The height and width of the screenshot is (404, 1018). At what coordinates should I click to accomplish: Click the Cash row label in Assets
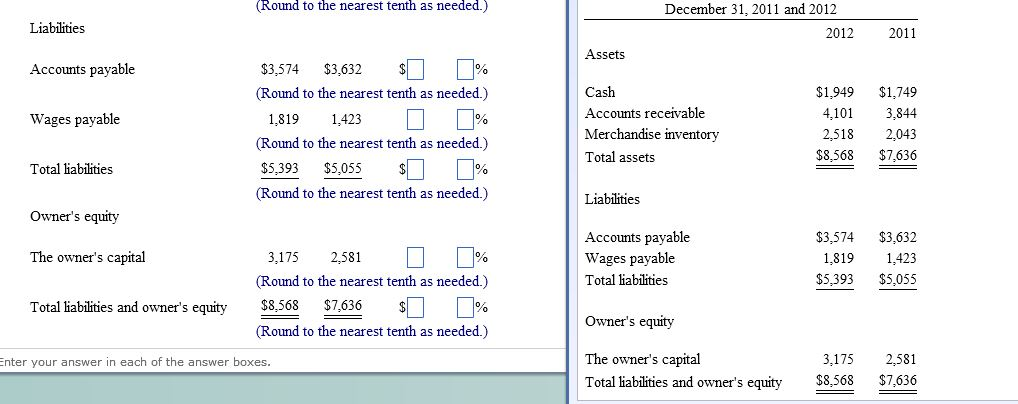pos(600,92)
